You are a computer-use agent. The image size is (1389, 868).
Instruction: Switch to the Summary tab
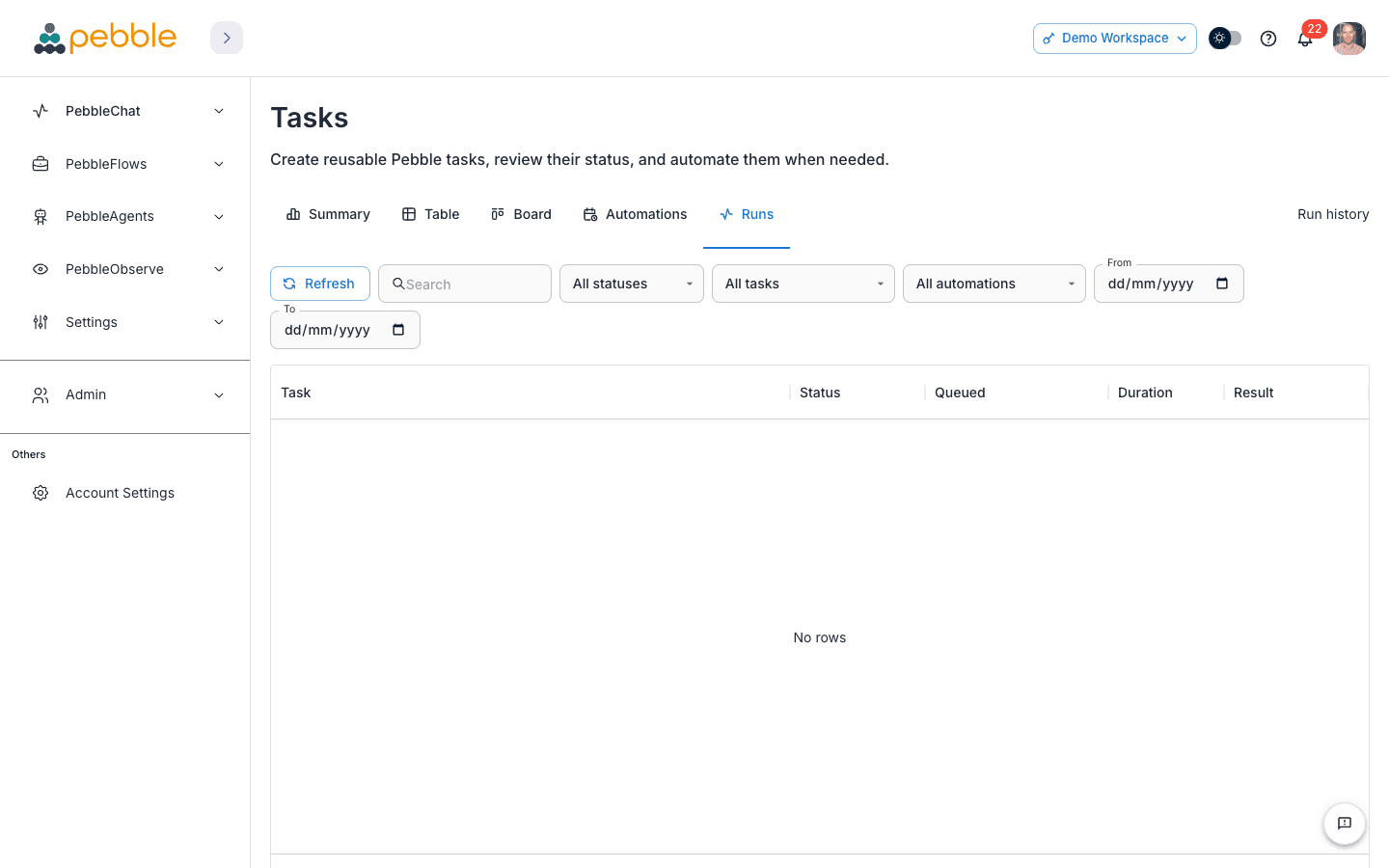(328, 214)
